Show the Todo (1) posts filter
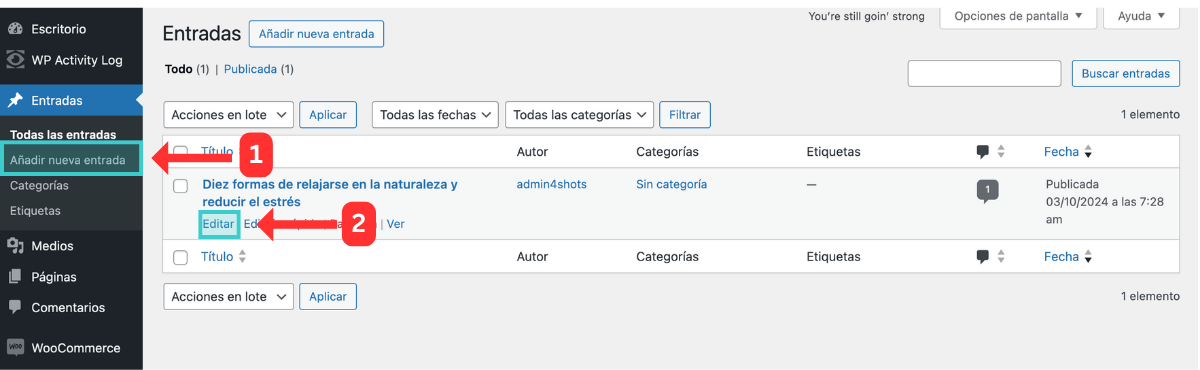This screenshot has width=1200, height=370. [187, 70]
